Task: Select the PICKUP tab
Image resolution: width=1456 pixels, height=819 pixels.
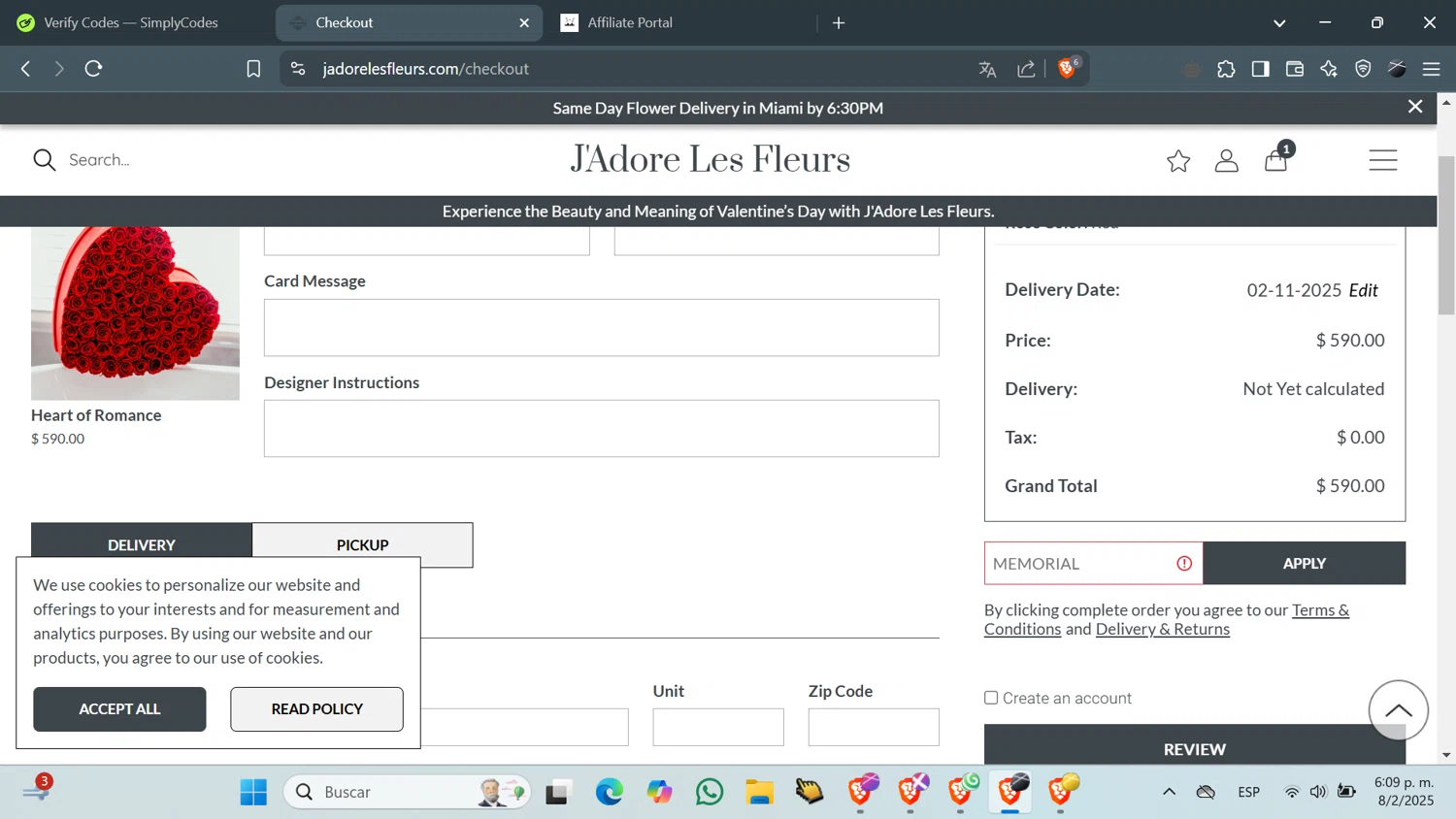Action: click(363, 544)
